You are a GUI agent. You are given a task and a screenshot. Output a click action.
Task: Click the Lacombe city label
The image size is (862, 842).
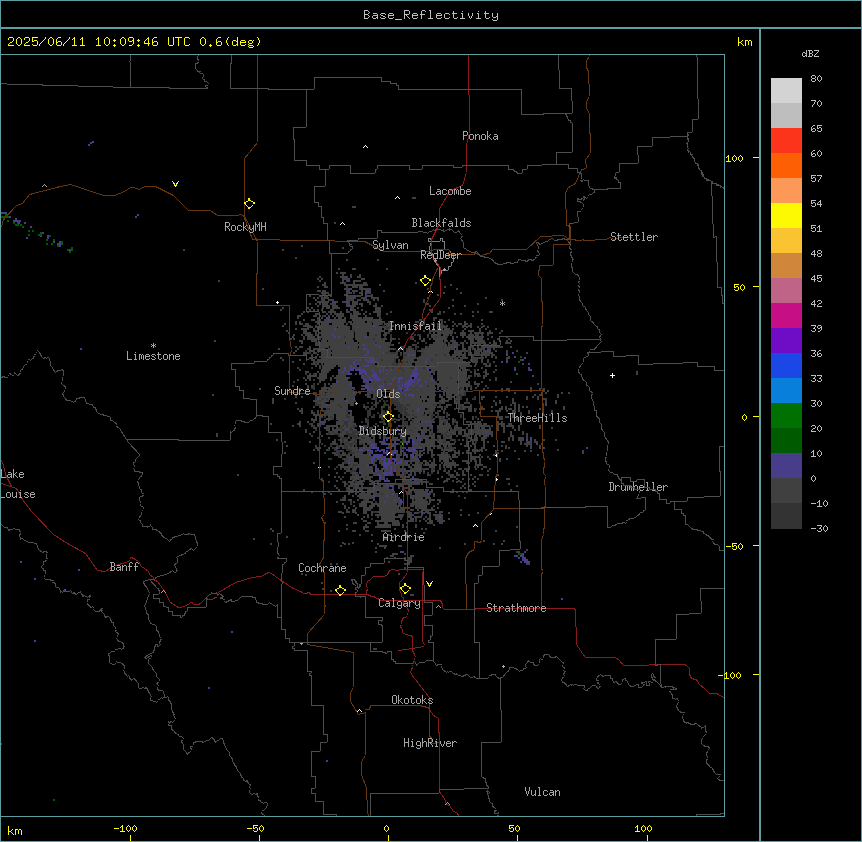tap(450, 191)
